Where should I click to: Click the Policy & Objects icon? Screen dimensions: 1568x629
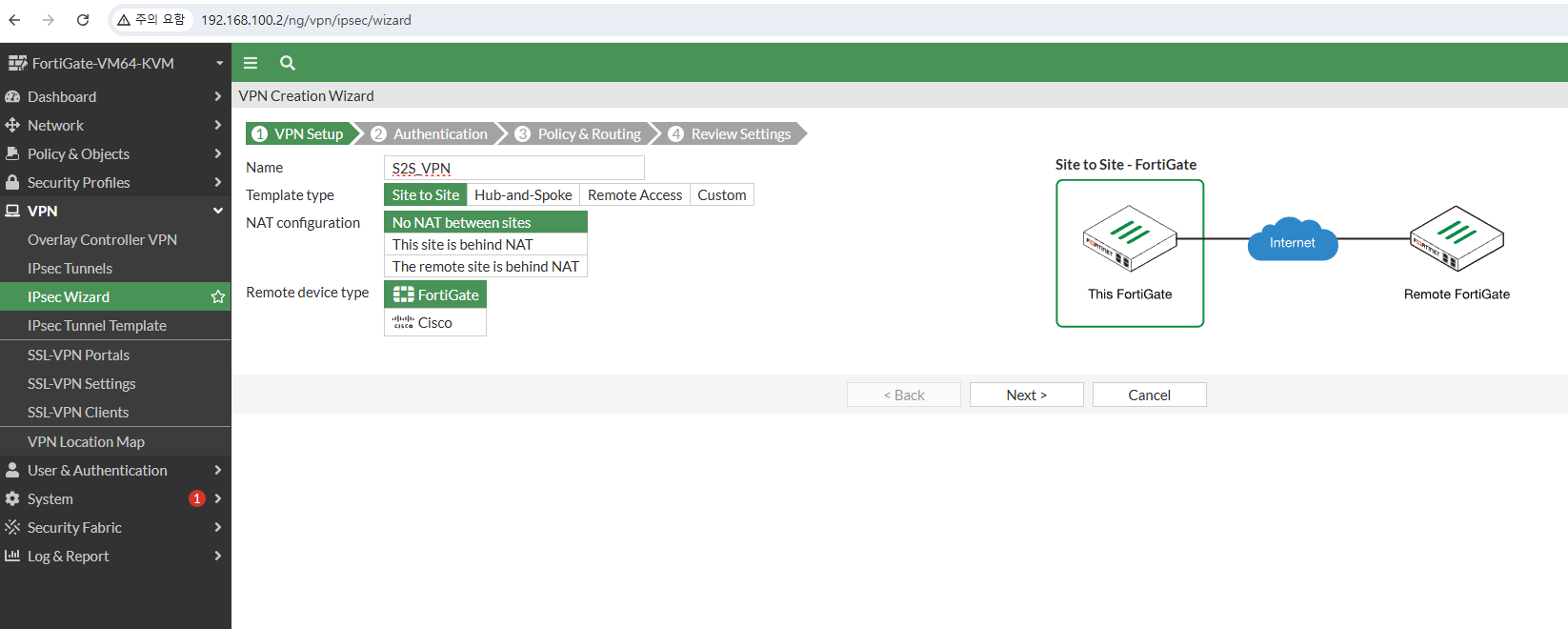(12, 153)
